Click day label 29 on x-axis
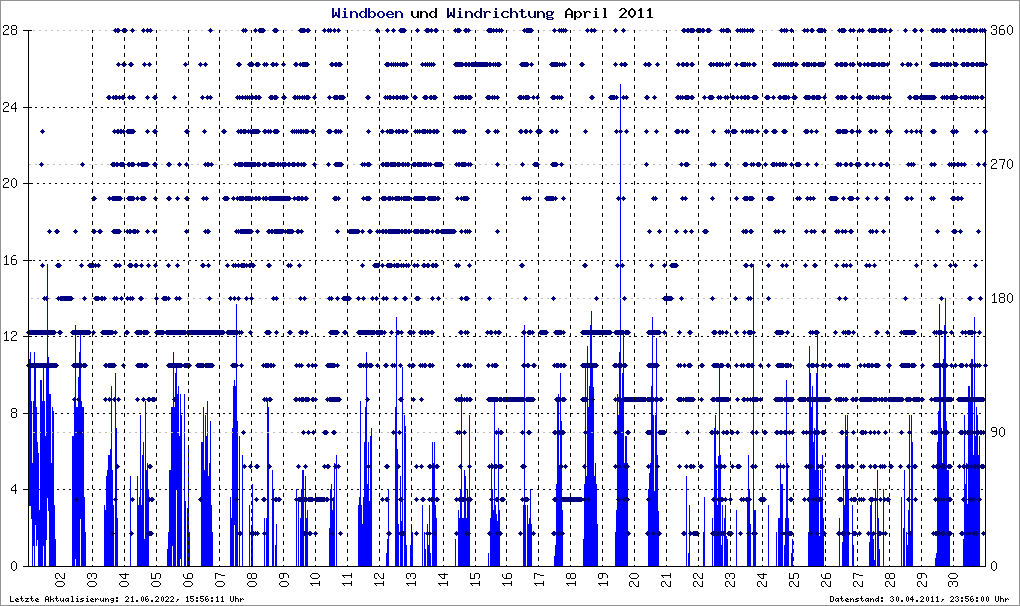The width and height of the screenshot is (1020, 606). coord(921,579)
